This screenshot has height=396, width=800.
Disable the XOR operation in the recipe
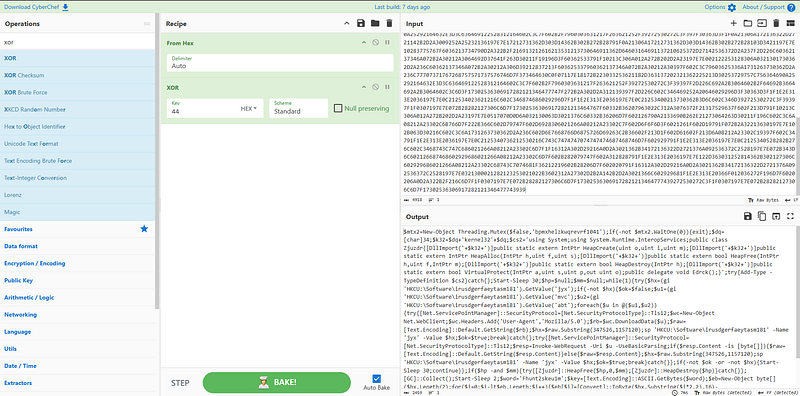click(x=376, y=87)
